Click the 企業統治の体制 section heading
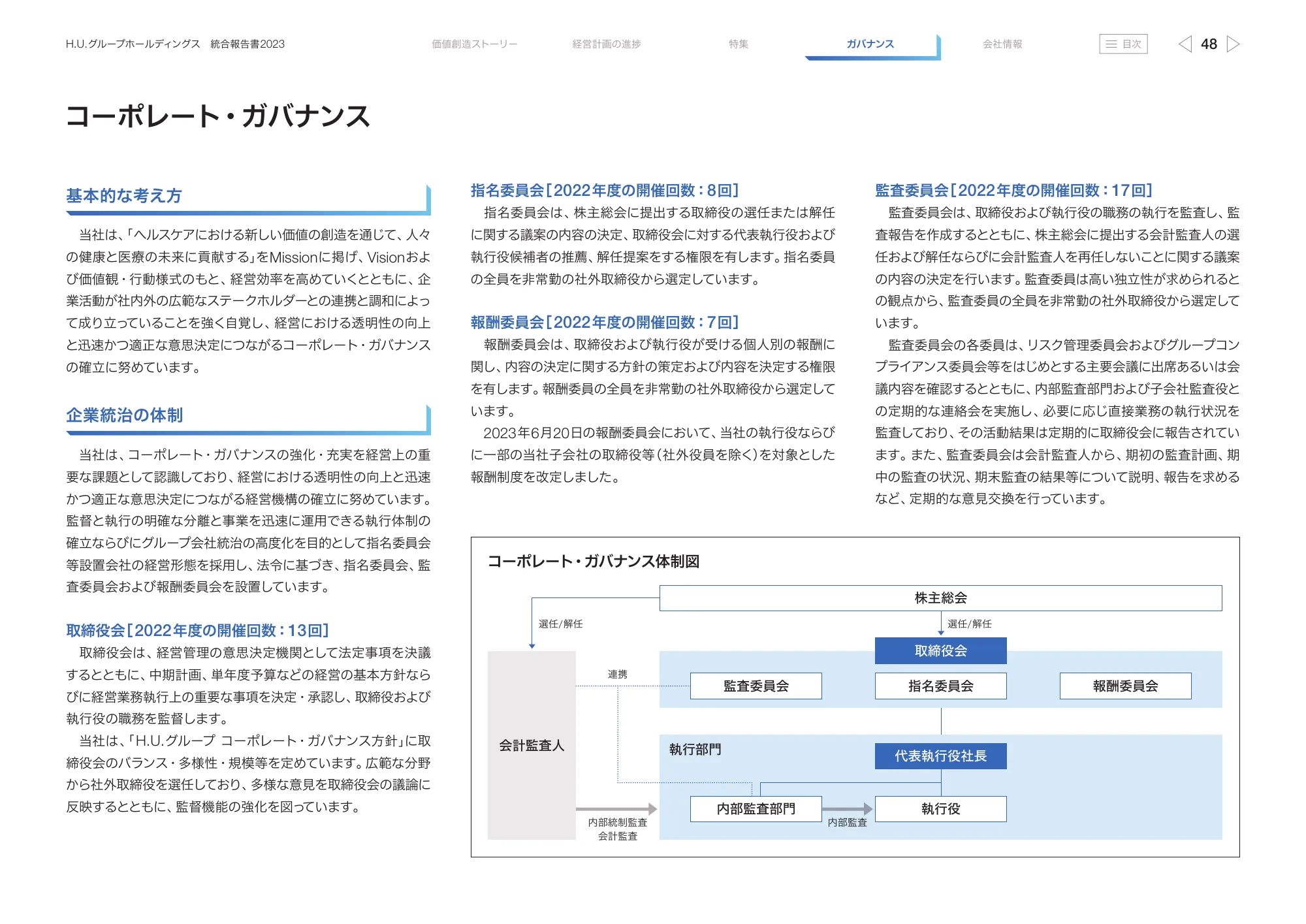The image size is (1306, 924). 124,415
